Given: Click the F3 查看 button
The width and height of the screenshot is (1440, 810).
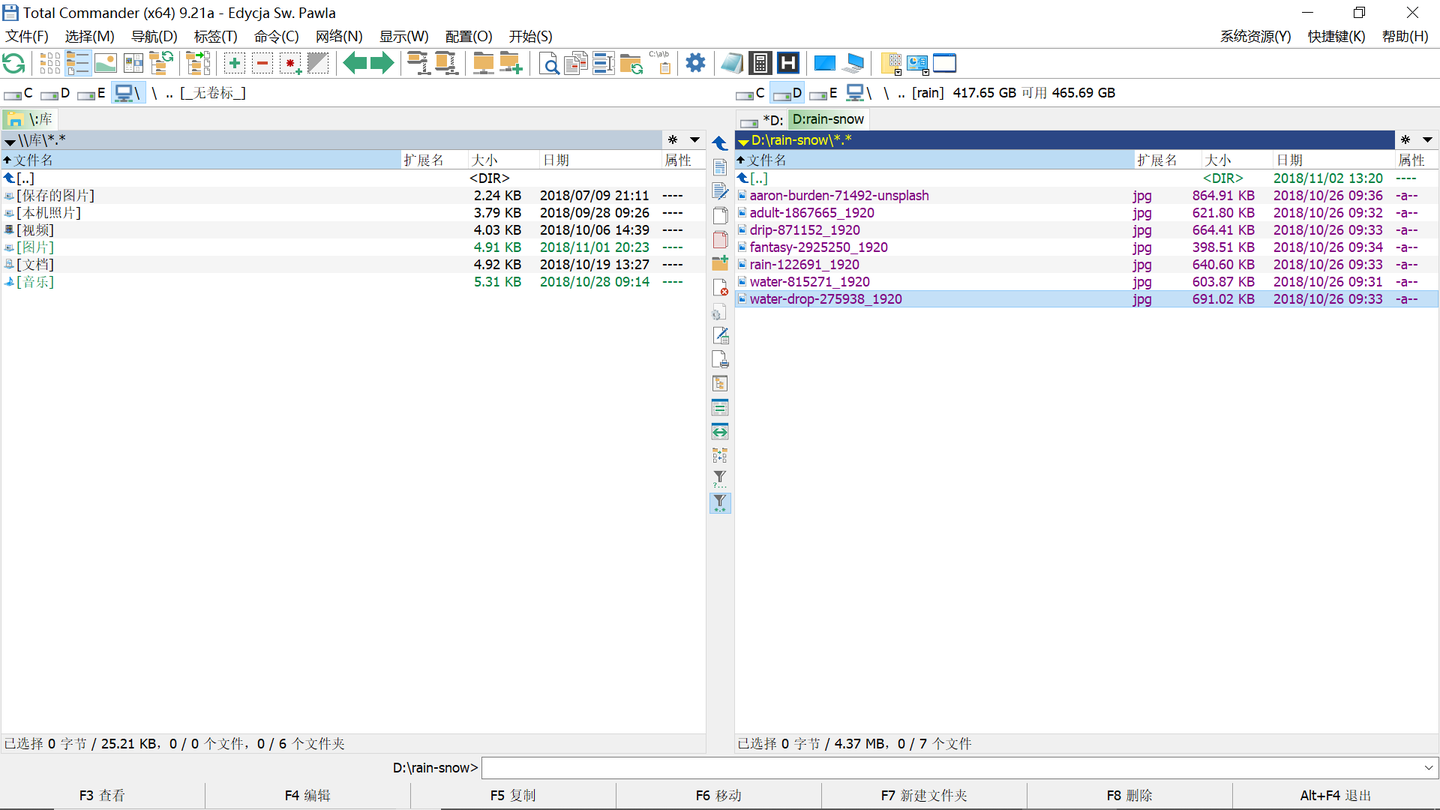Looking at the screenshot, I should point(102,796).
